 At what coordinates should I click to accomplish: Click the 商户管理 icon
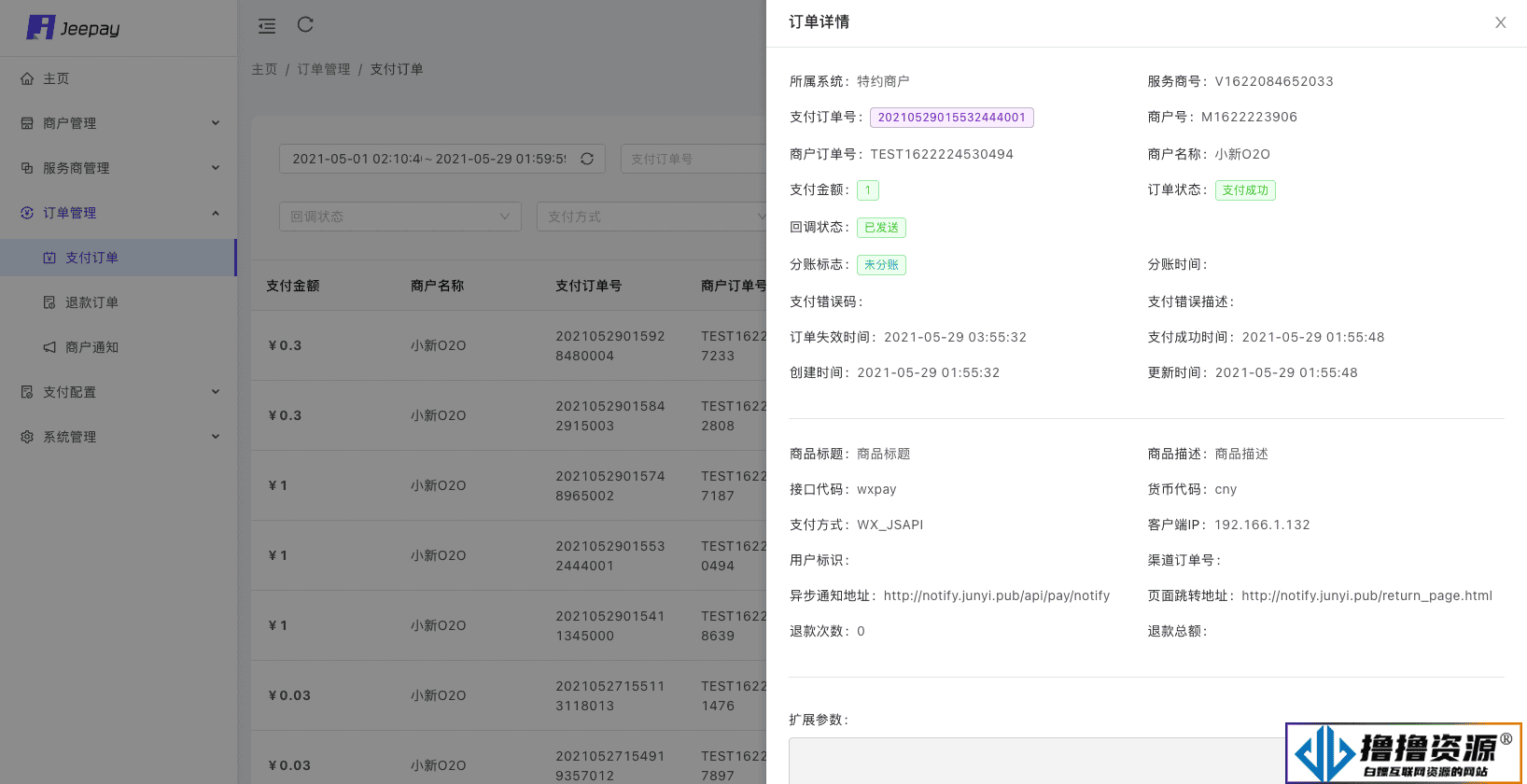27,123
